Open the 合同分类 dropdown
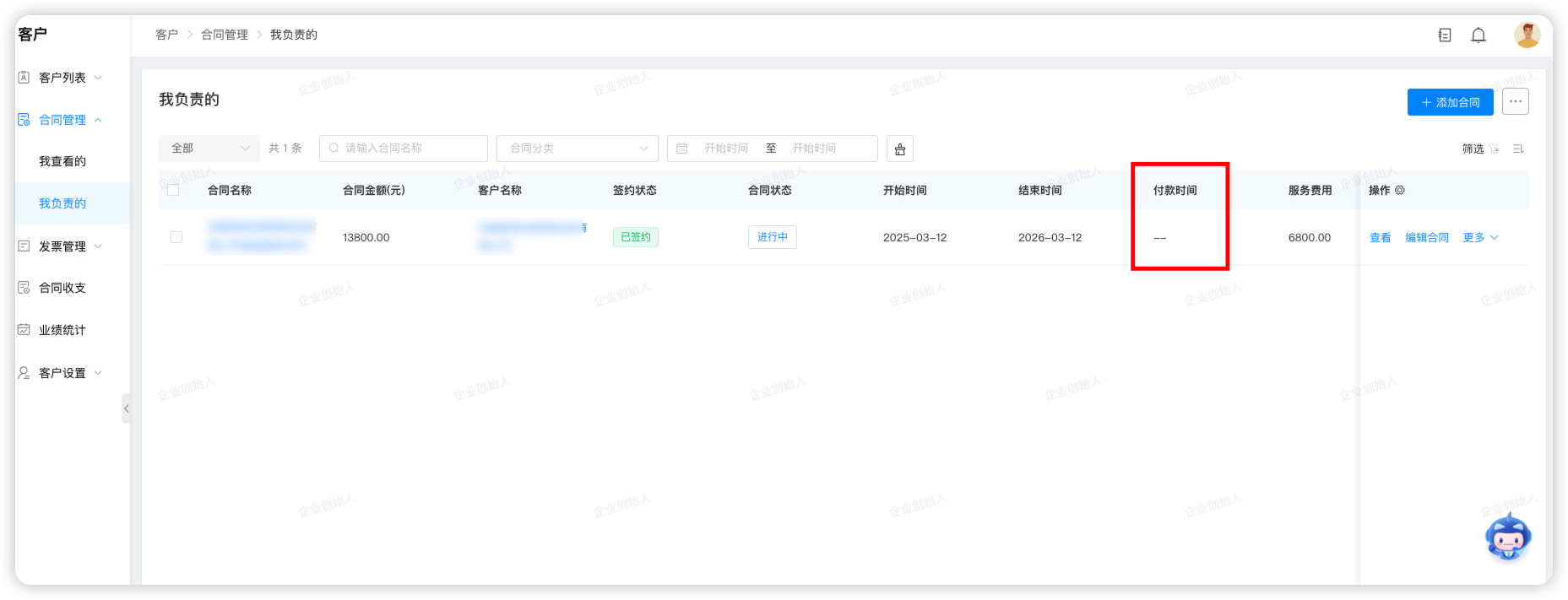Screen dimensions: 1568x600 coord(578,149)
